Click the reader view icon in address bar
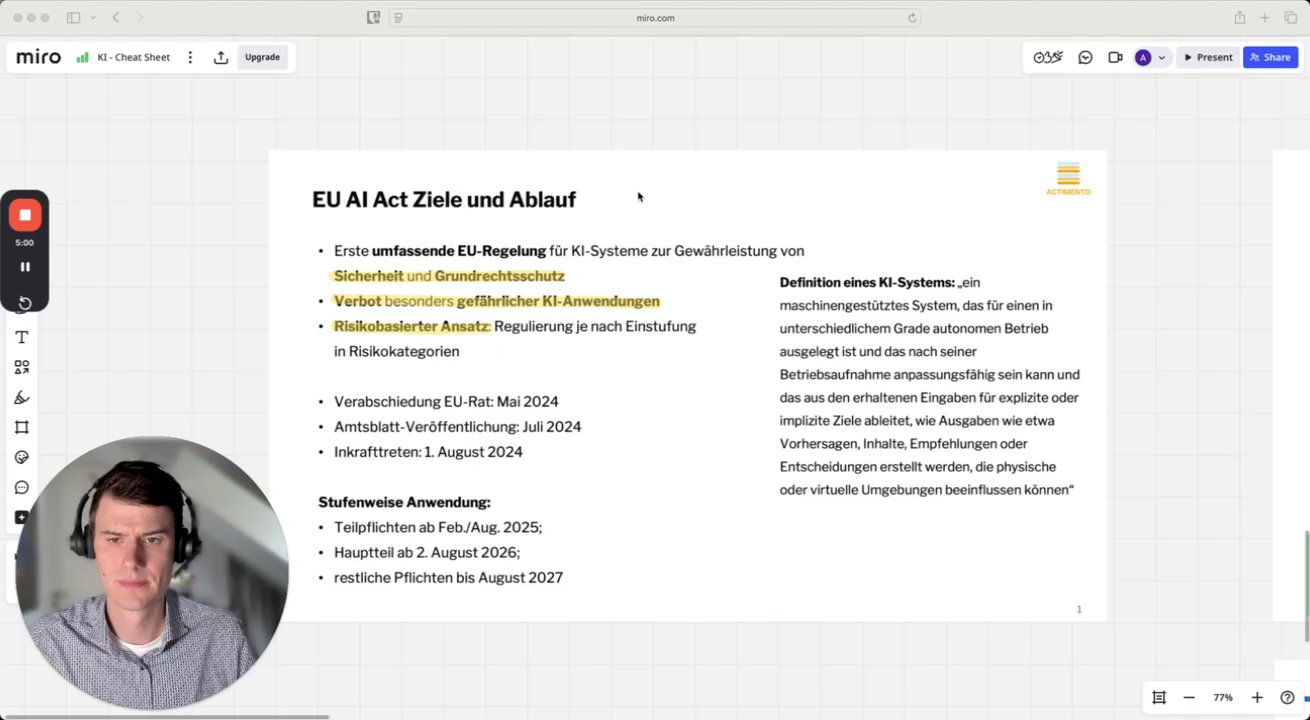Image resolution: width=1310 pixels, height=720 pixels. (398, 17)
